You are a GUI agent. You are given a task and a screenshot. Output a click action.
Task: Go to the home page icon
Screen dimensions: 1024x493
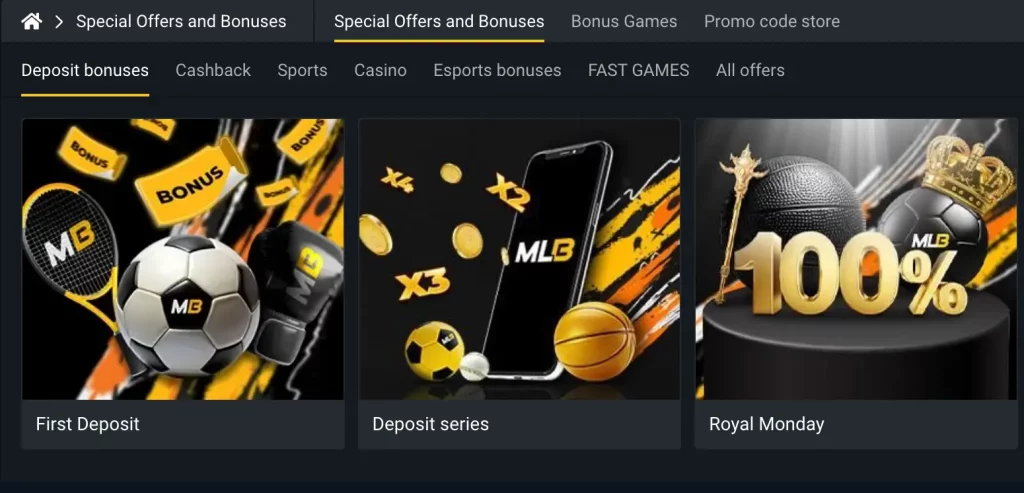(31, 22)
